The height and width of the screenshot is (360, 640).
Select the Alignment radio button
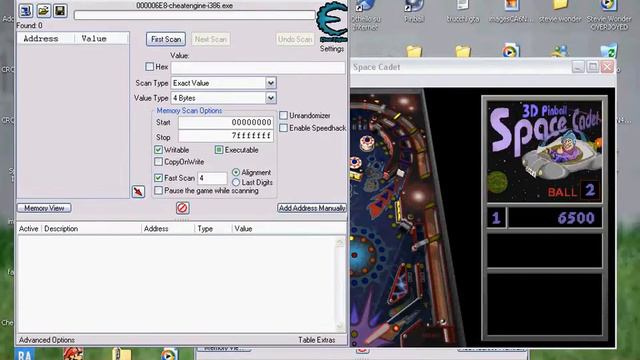(x=236, y=173)
